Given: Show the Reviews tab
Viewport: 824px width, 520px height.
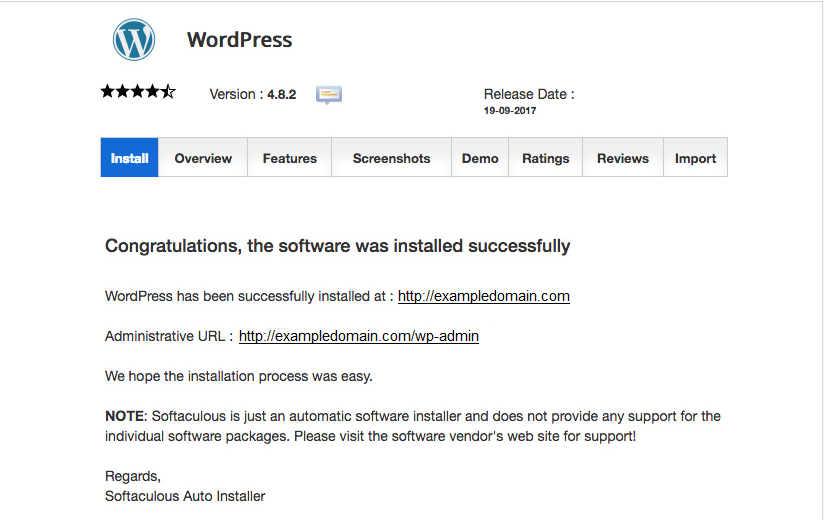Looking at the screenshot, I should [623, 158].
